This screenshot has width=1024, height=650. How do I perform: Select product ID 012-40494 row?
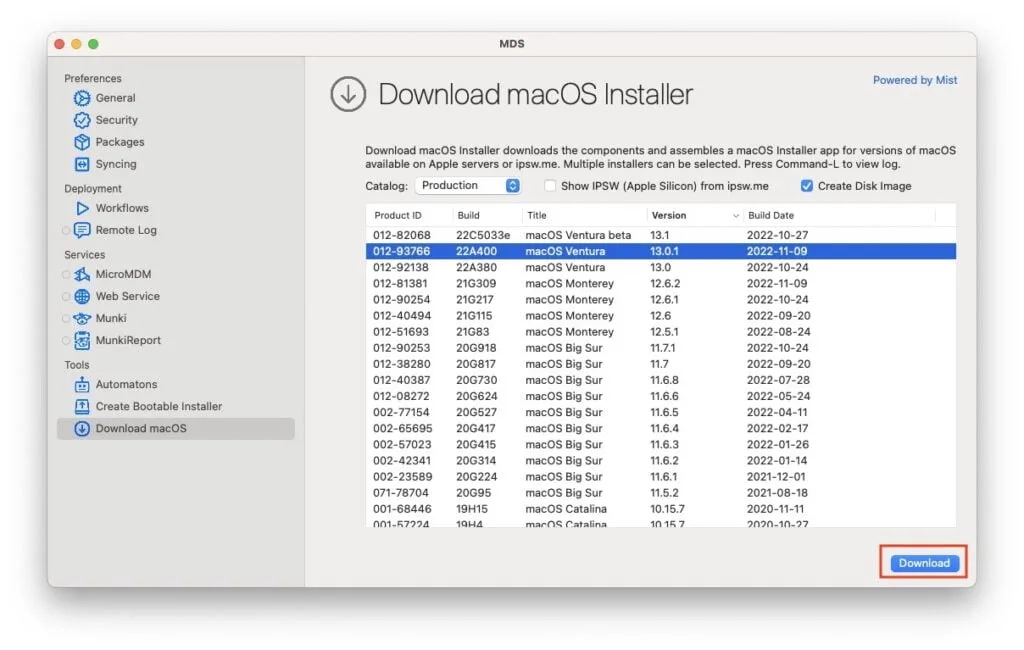660,316
